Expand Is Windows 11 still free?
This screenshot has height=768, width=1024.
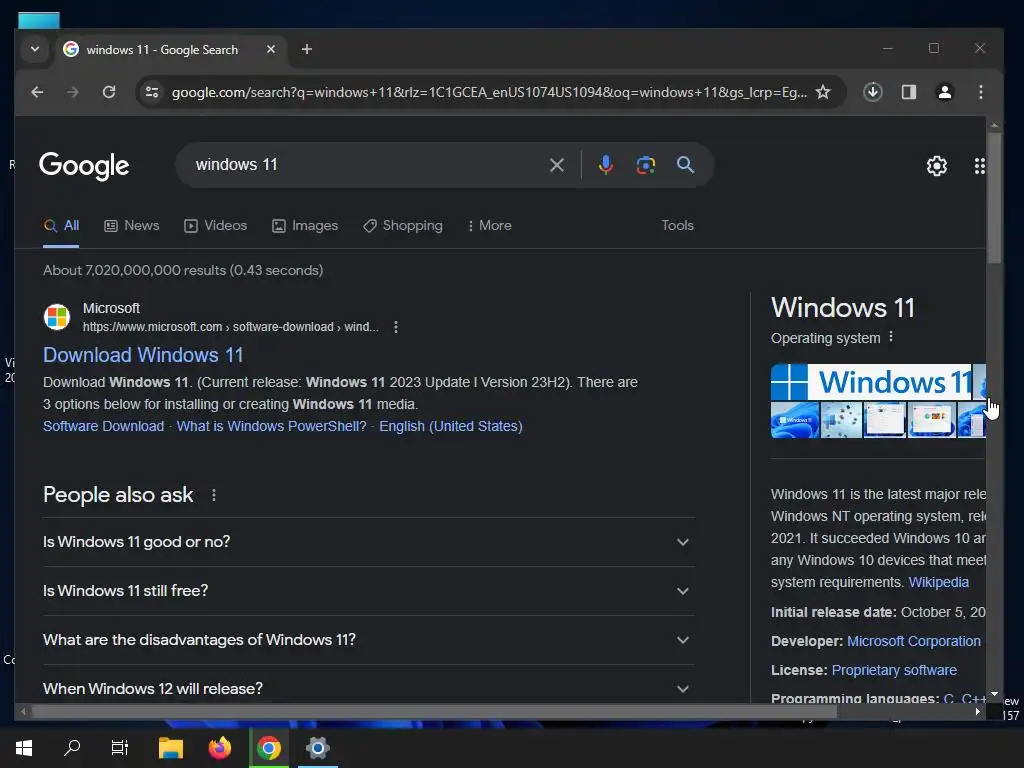368,591
